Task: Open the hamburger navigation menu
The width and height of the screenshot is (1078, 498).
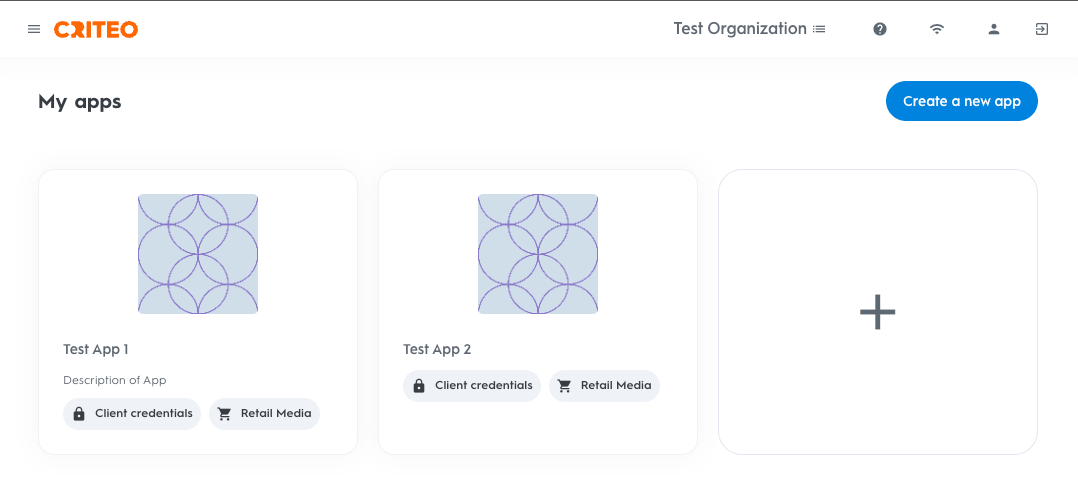Action: (x=34, y=29)
